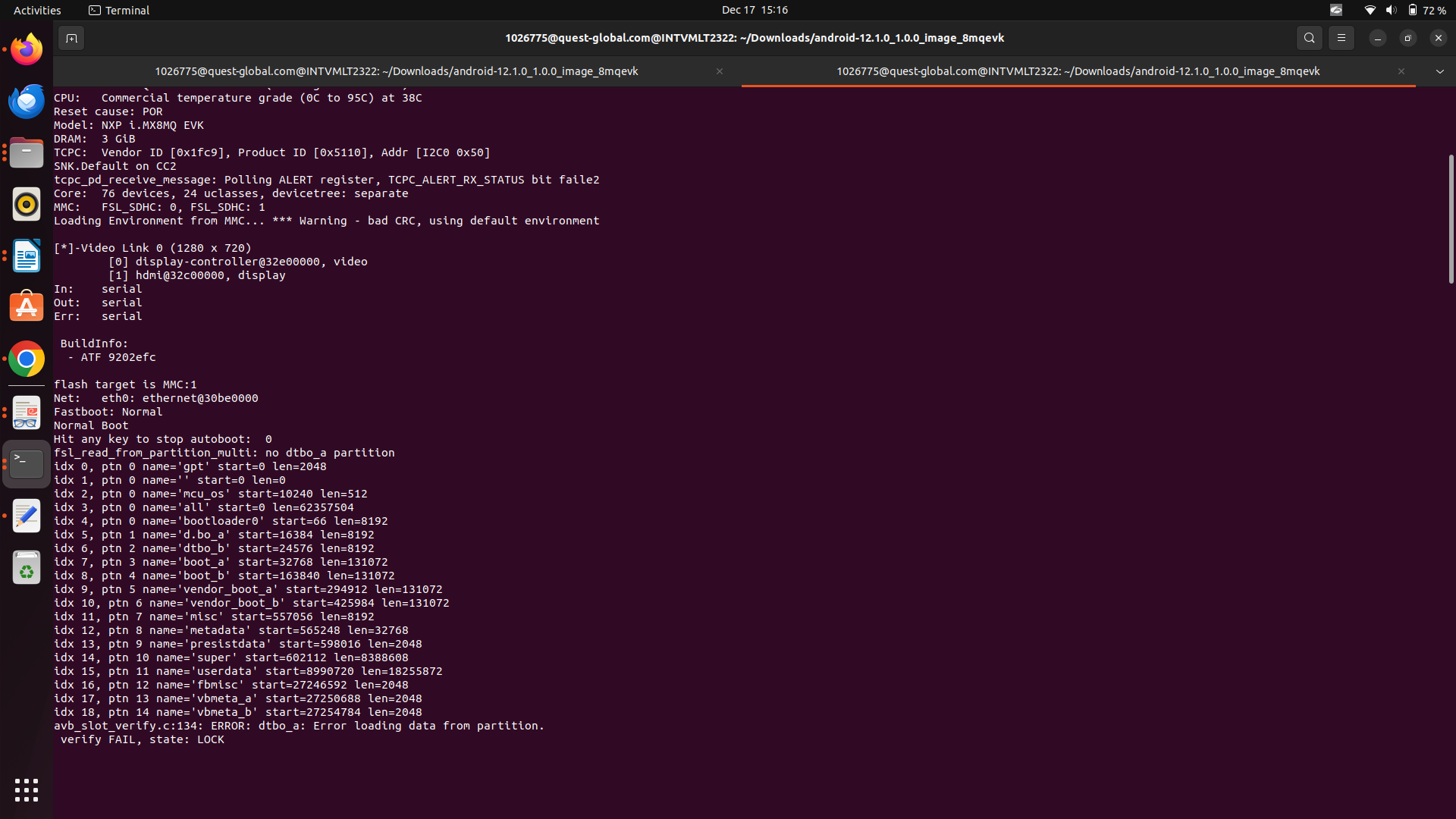
Task: Expand the tab list chevron on the right
Action: click(x=1439, y=71)
